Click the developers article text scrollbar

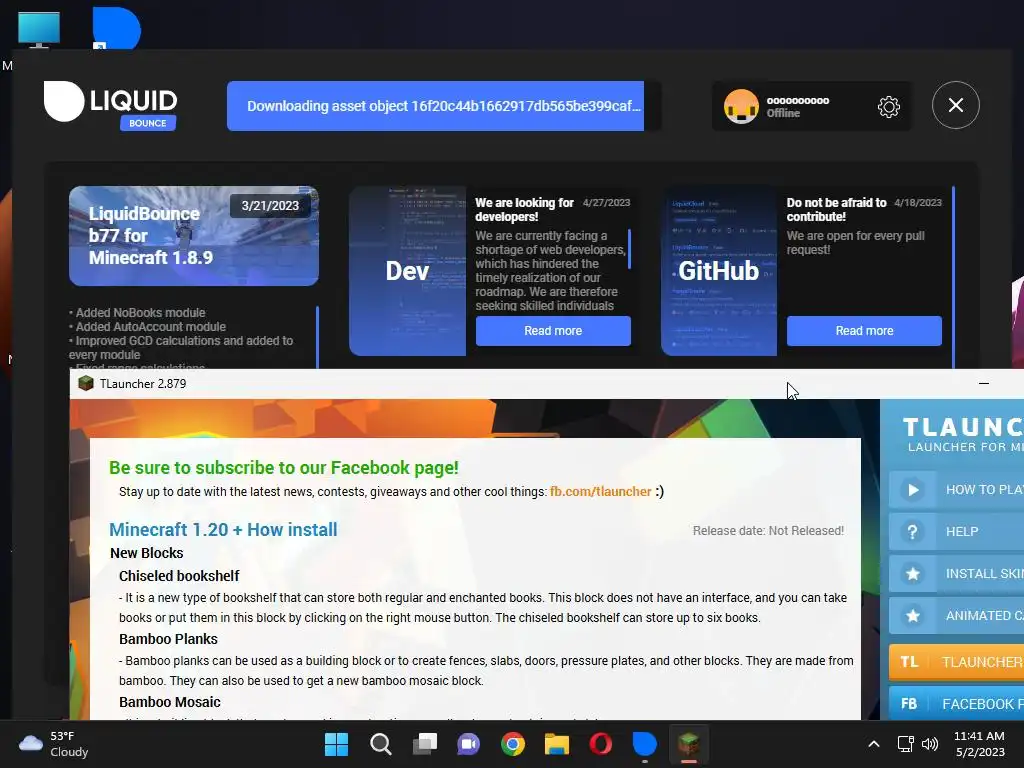630,249
